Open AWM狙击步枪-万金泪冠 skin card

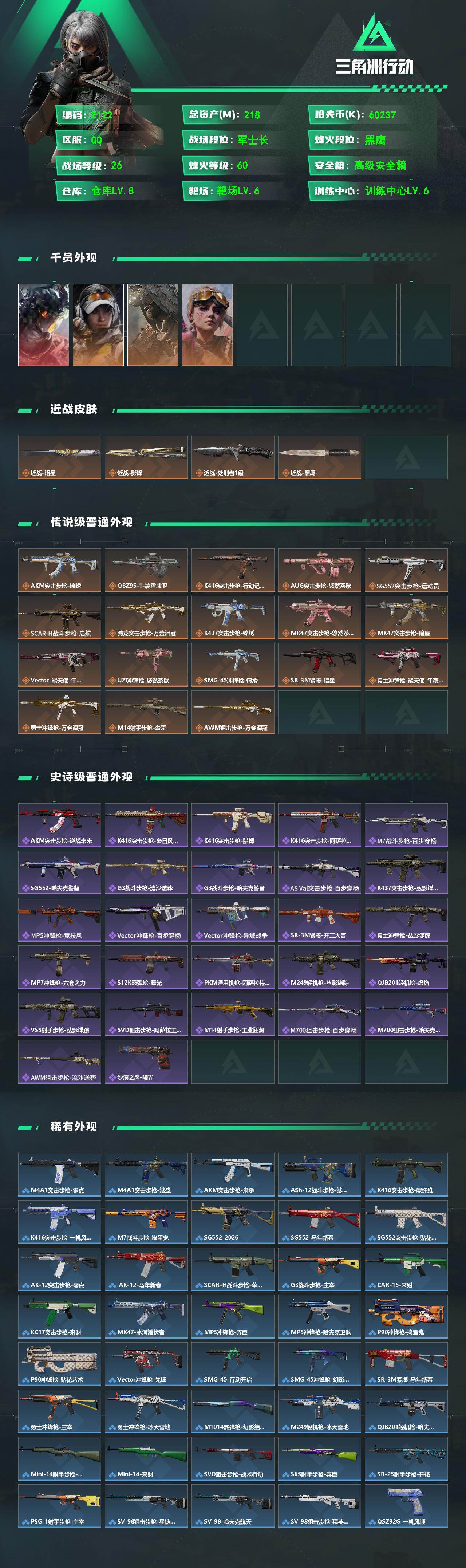pyautogui.click(x=233, y=712)
